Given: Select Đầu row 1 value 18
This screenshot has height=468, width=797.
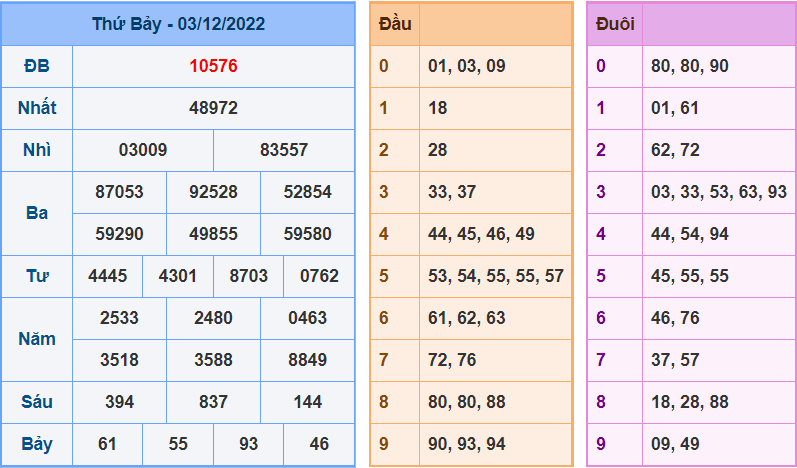Looking at the screenshot, I should 438,108.
